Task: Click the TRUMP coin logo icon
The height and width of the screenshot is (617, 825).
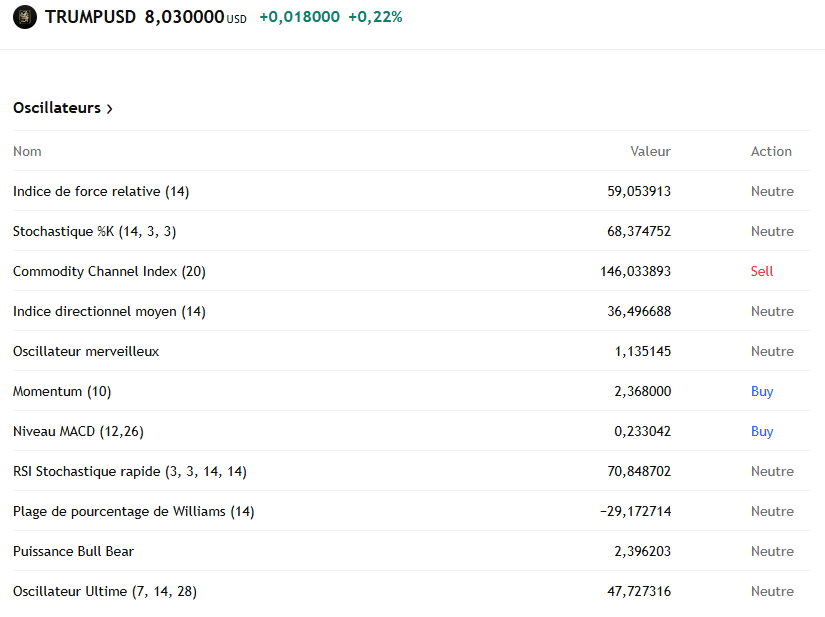Action: (24, 17)
